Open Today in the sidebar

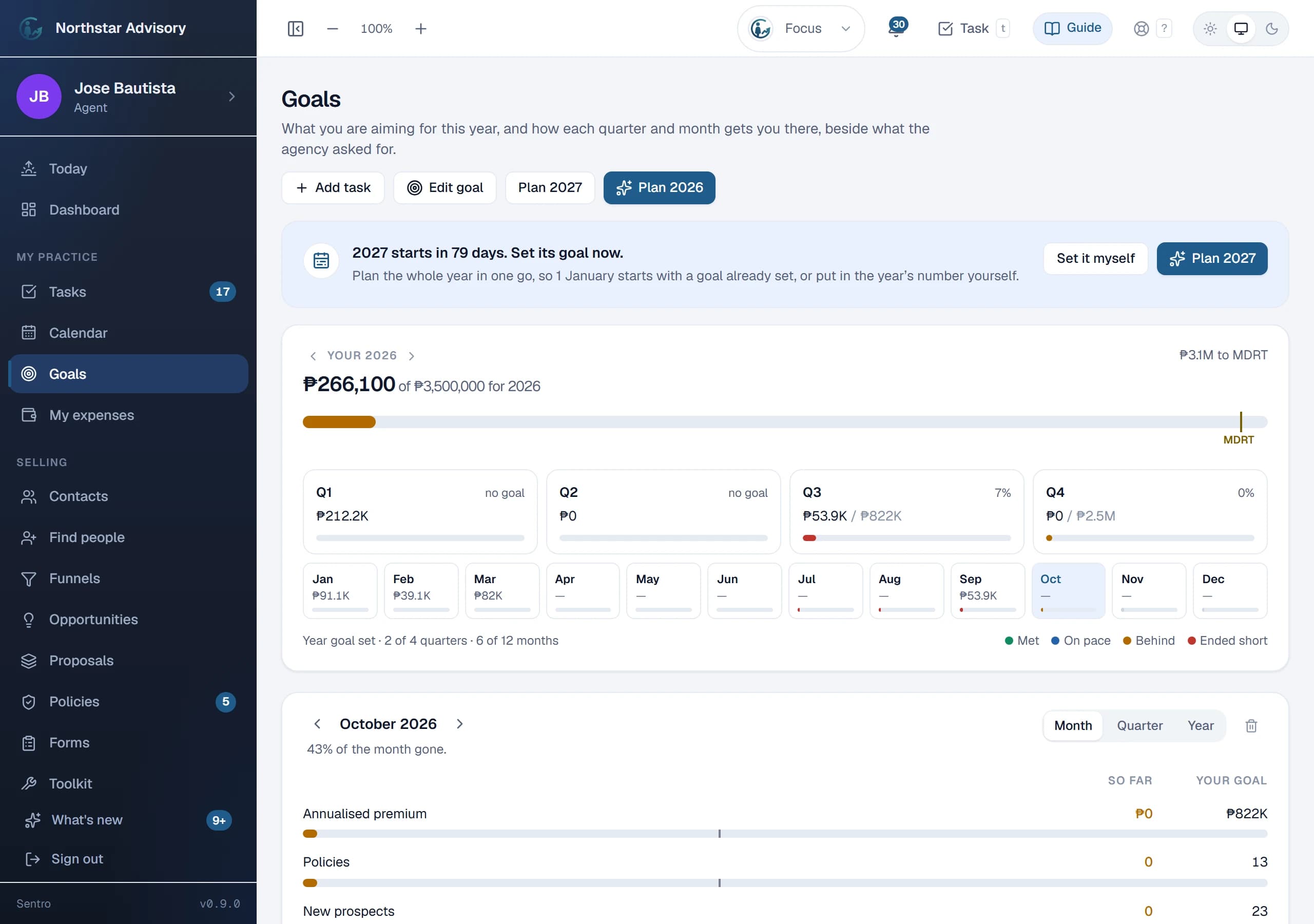(128, 169)
